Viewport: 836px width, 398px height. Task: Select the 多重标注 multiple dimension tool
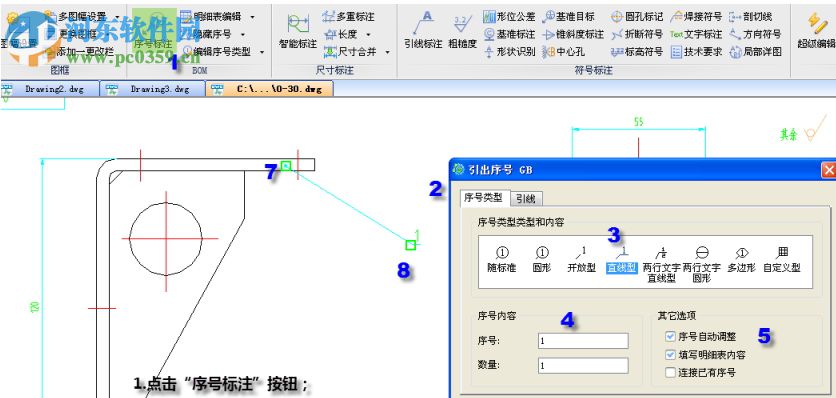pyautogui.click(x=348, y=17)
